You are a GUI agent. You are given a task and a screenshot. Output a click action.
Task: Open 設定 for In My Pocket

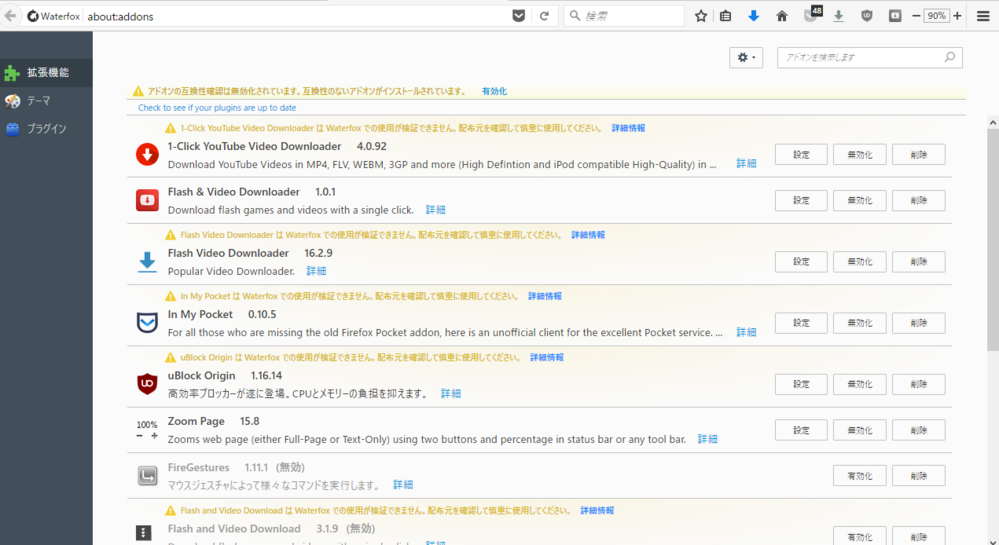(x=801, y=323)
